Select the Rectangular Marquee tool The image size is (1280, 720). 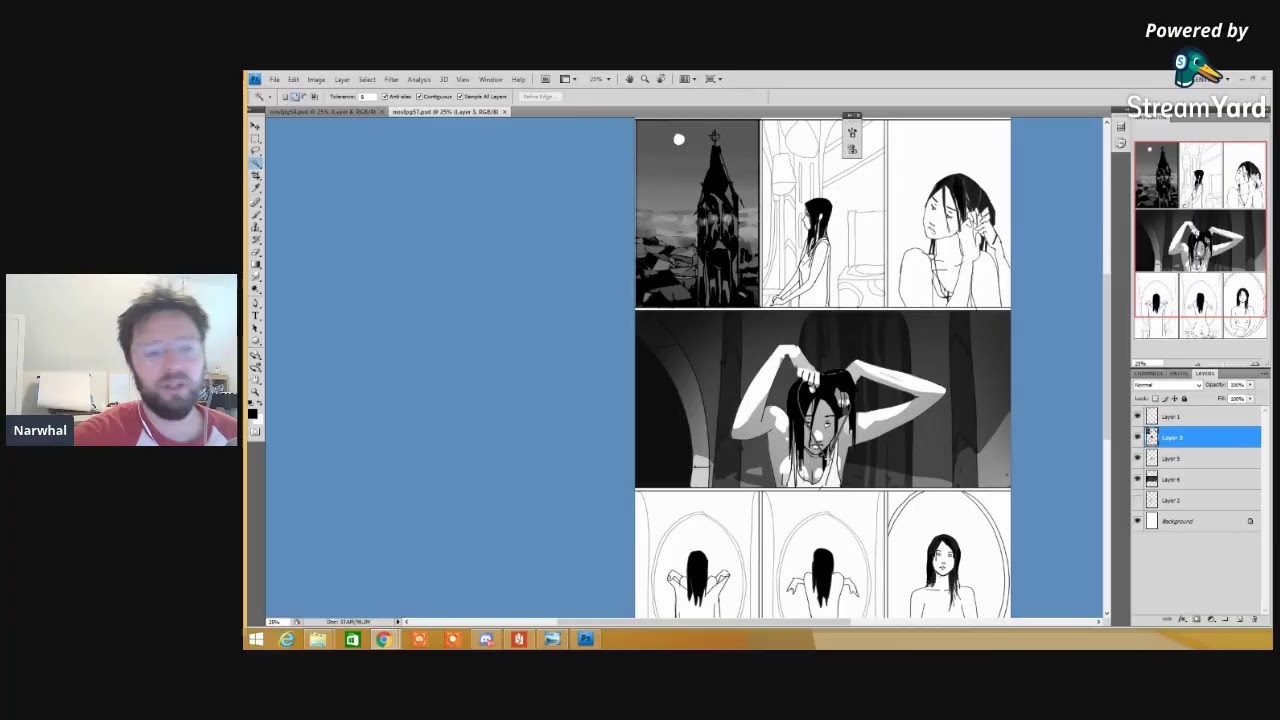point(255,138)
